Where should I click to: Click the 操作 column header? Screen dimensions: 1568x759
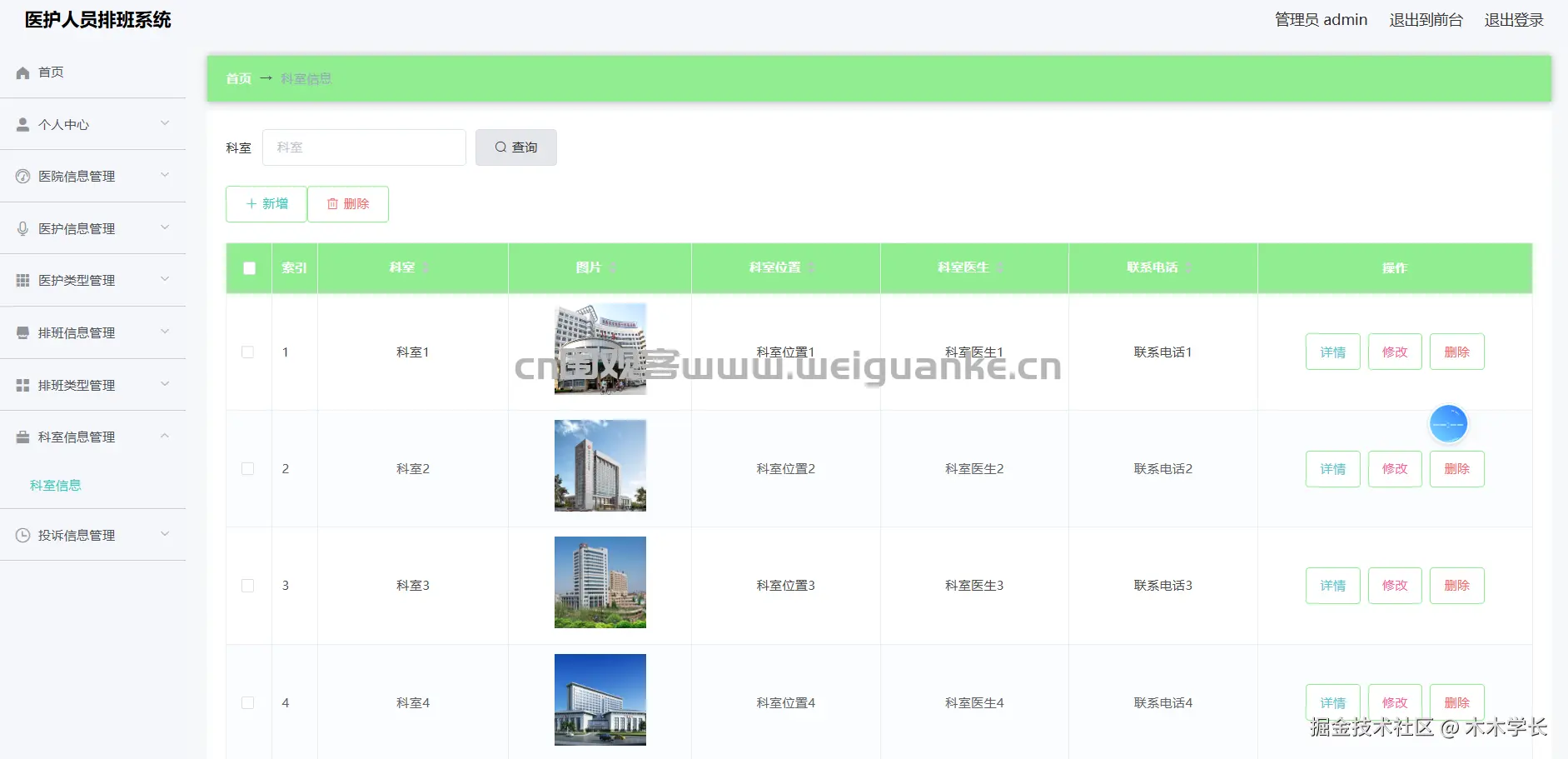[1395, 268]
